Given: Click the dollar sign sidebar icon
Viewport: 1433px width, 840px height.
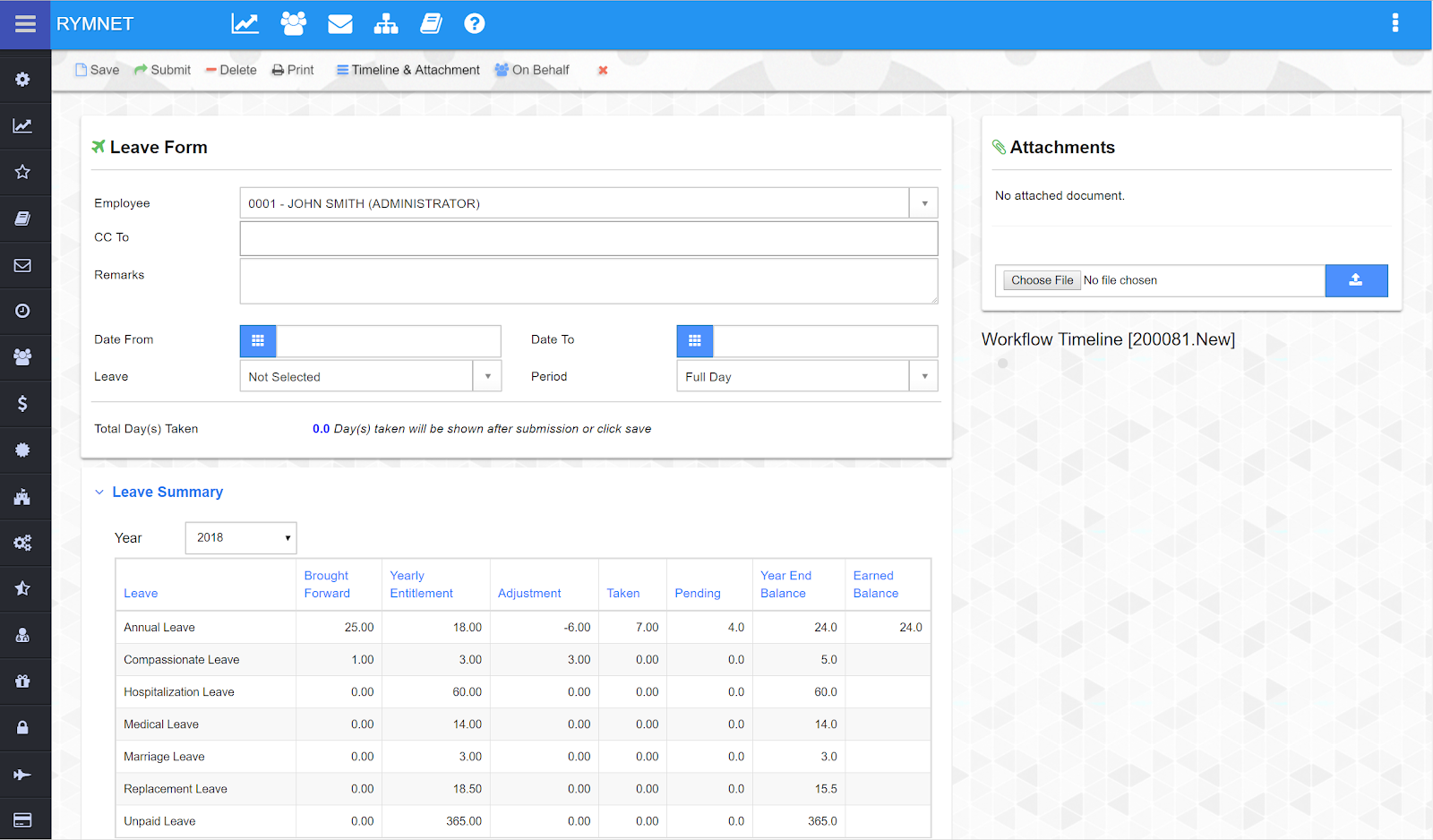Looking at the screenshot, I should (22, 404).
